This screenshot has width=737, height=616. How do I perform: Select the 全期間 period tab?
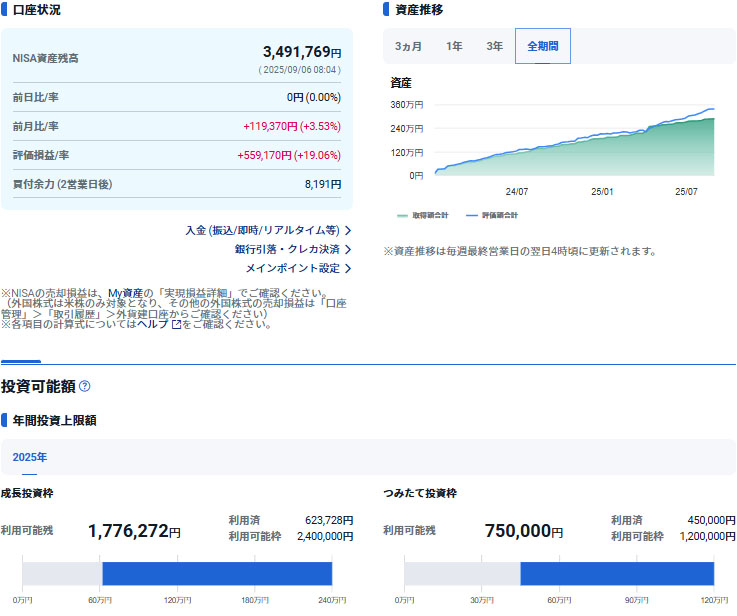[543, 46]
